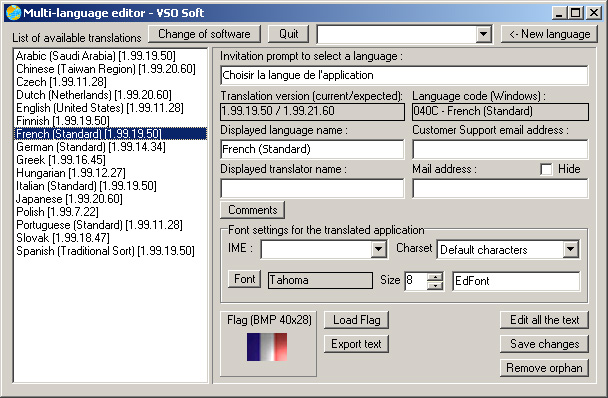Screen dimensions: 608x398
Task: Open the Charset dropdown arrow
Action: [570, 249]
